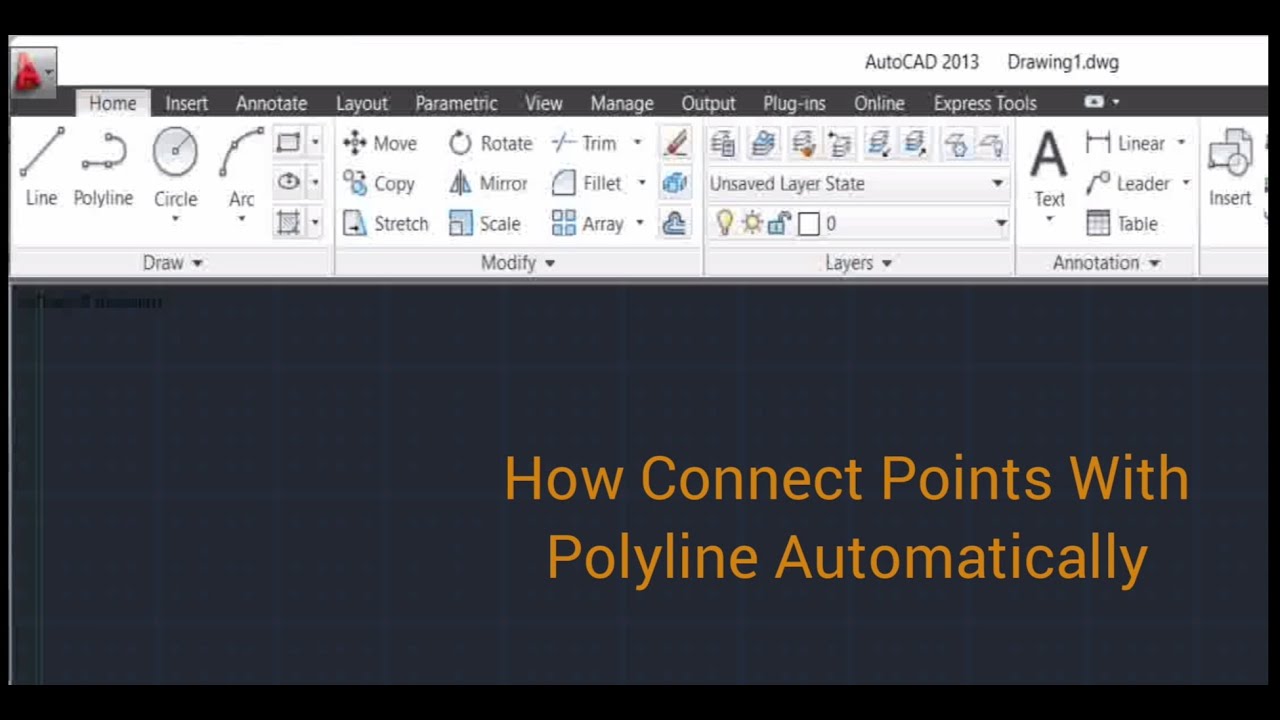Click layer 0 color swatch
The width and height of the screenshot is (1280, 720).
[x=809, y=224]
